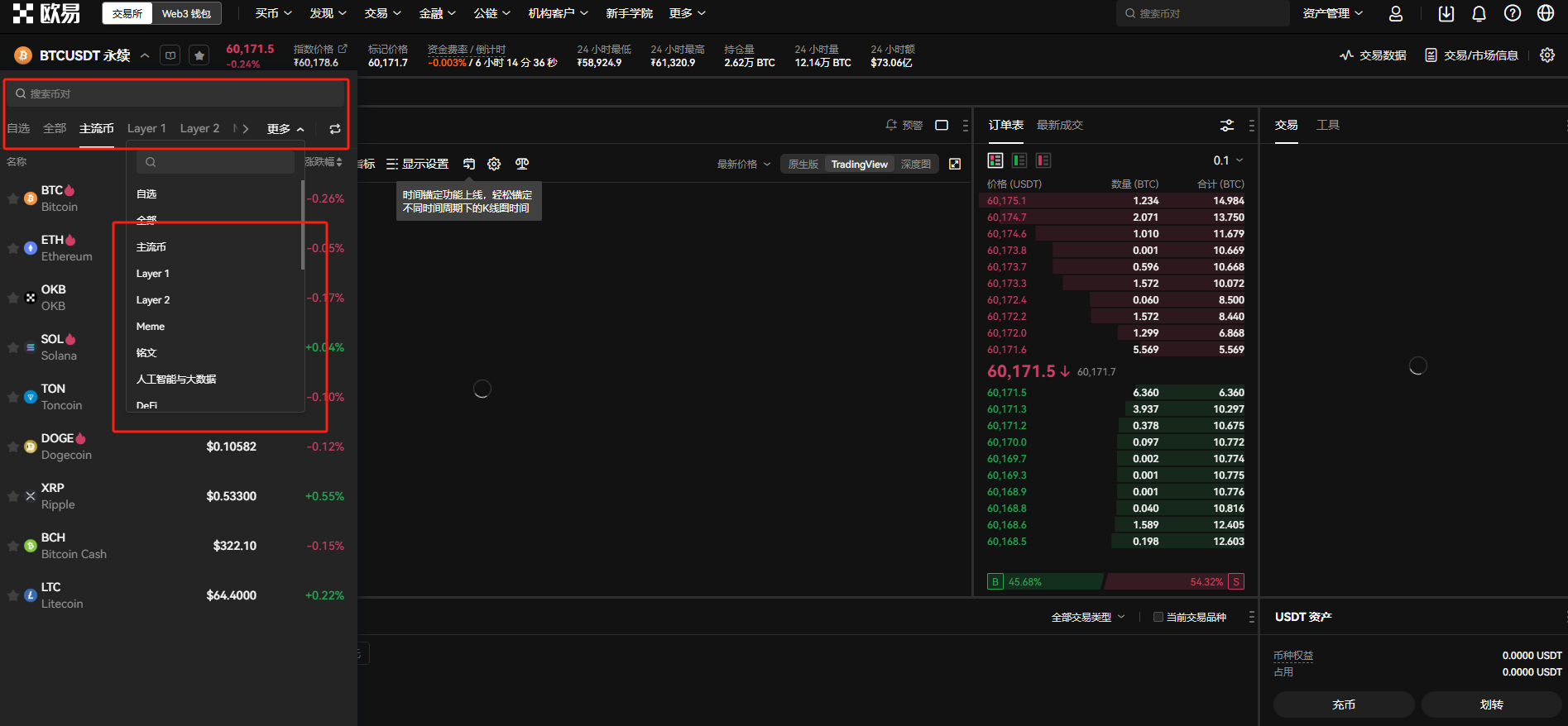Collapse the 更多 category dropdown
1568x726 pixels.
coord(285,129)
